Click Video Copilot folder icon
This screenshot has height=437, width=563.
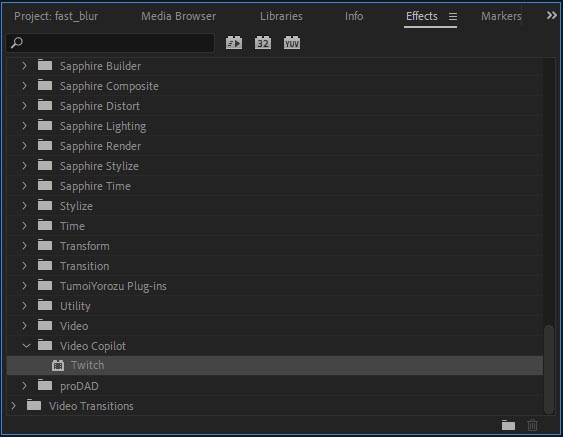(45, 345)
